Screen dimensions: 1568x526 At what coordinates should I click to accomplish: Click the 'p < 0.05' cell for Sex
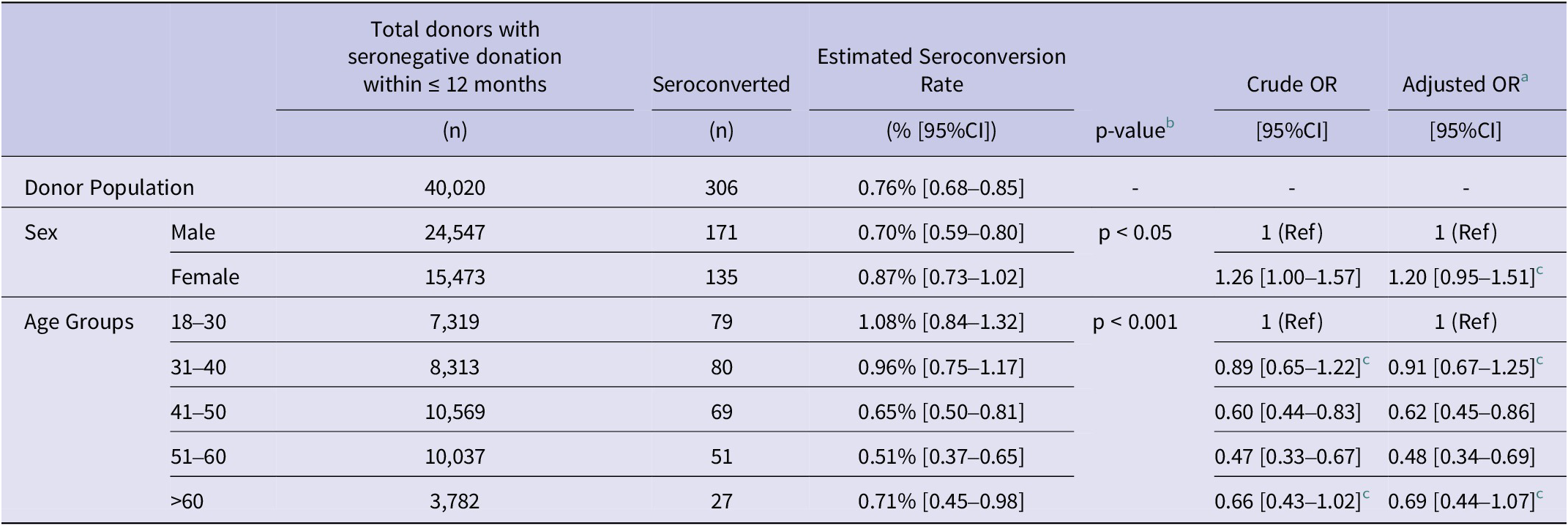1135,233
